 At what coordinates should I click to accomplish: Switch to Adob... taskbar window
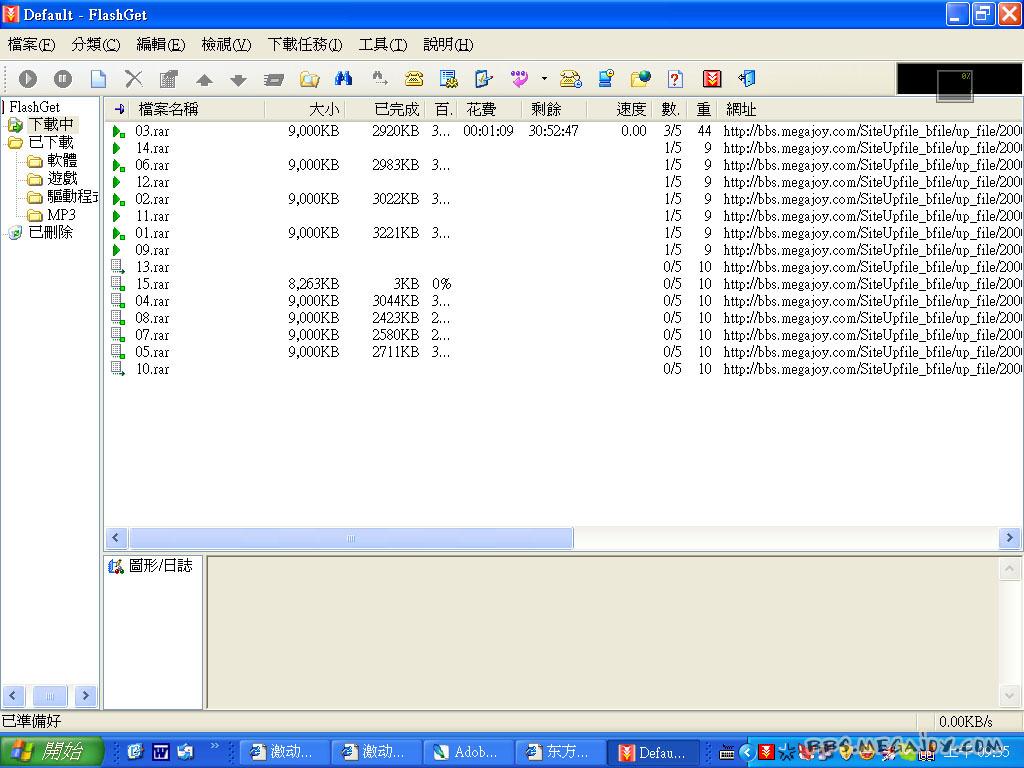(468, 752)
